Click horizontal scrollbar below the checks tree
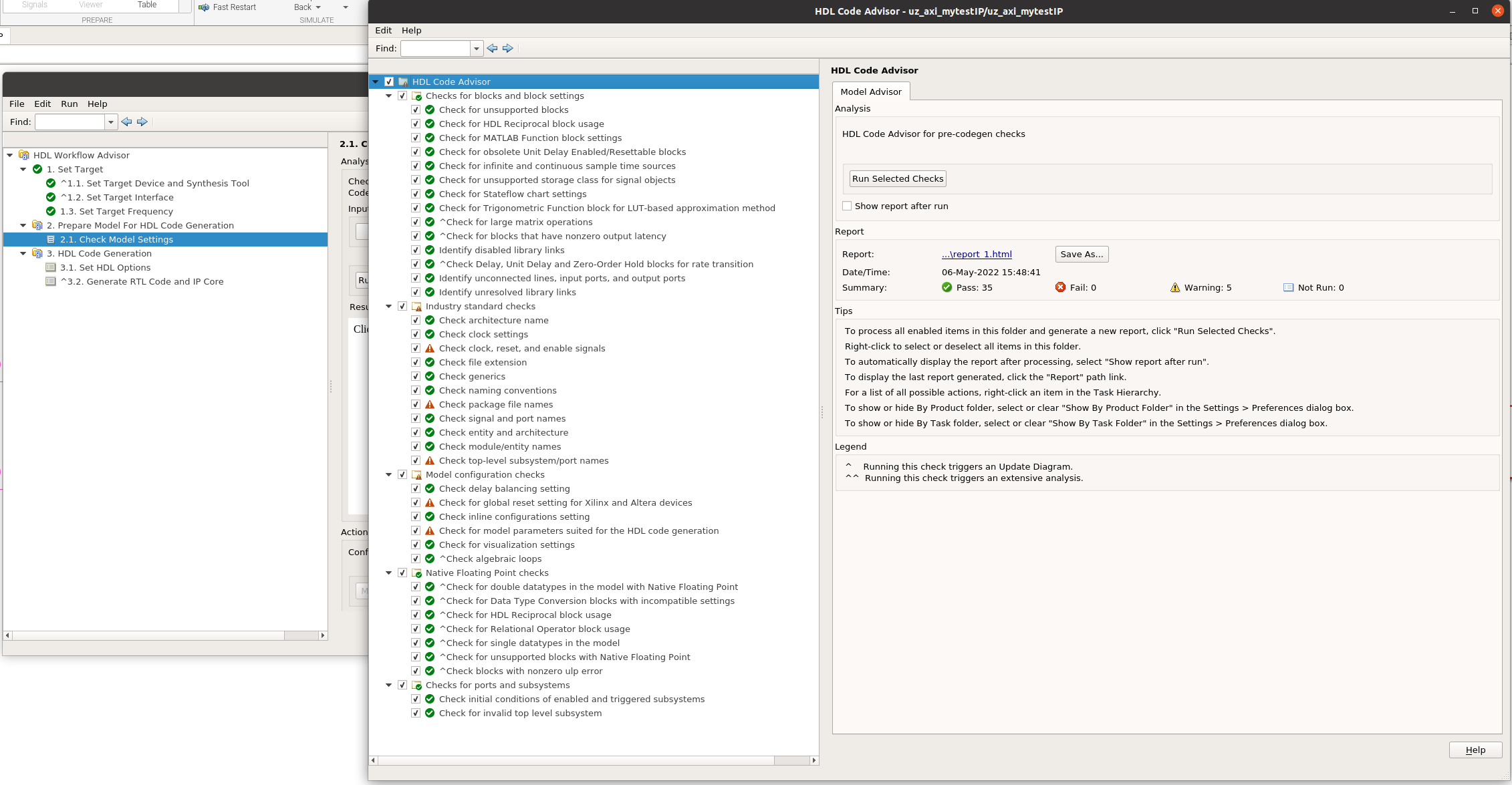This screenshot has width=1512, height=785. pyautogui.click(x=575, y=760)
